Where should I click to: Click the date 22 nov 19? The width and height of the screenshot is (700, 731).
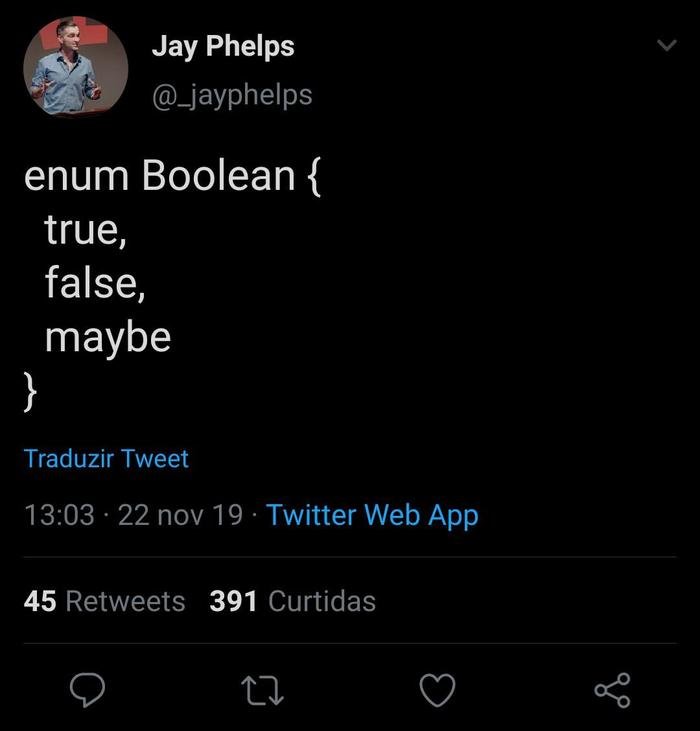pos(180,515)
